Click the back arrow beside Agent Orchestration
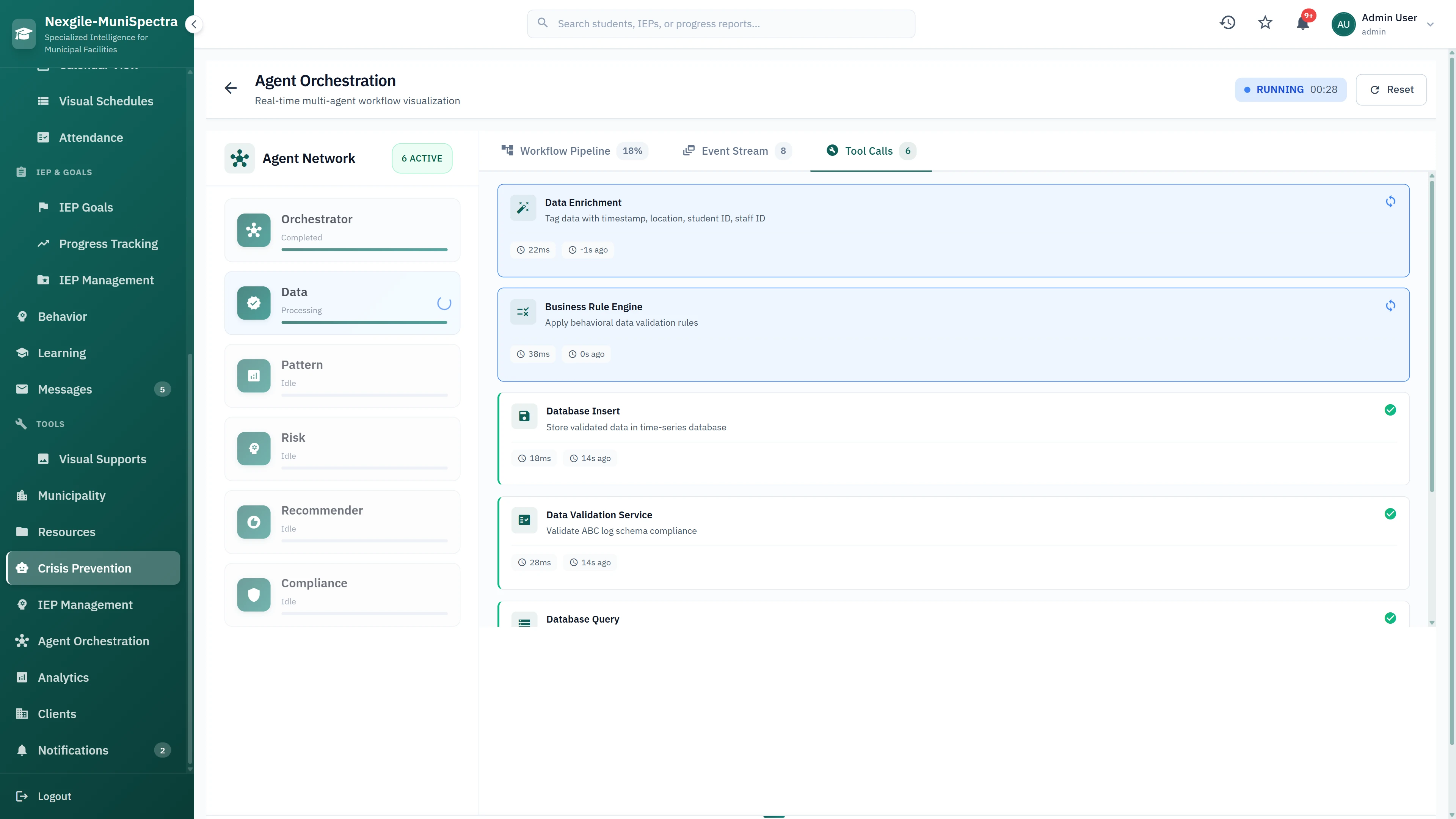 tap(231, 88)
